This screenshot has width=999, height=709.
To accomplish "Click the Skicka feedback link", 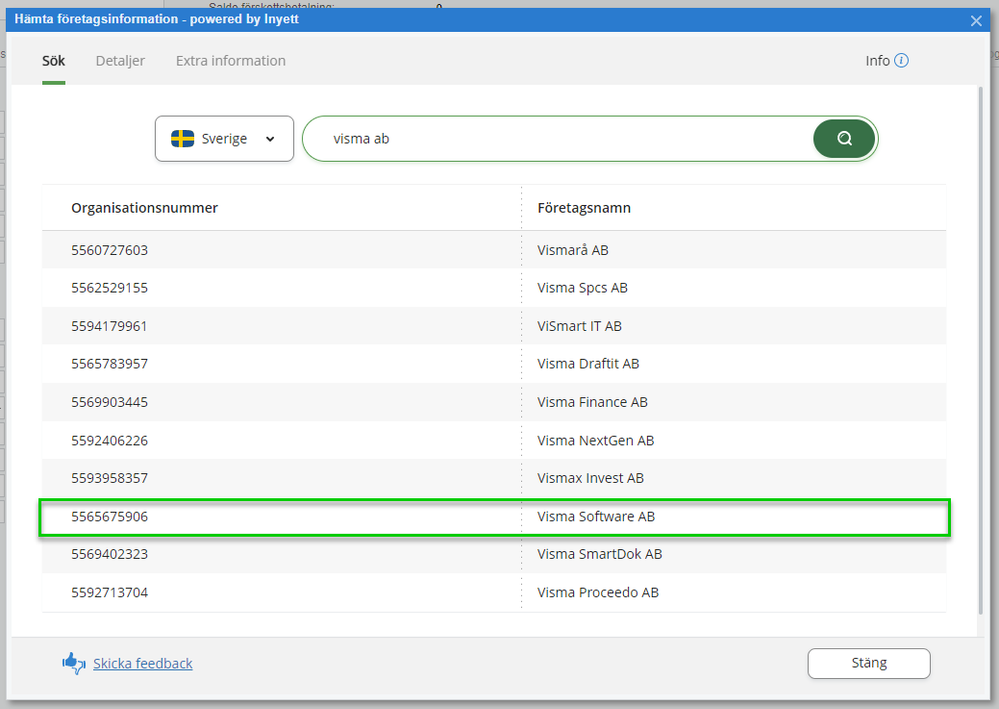I will (143, 664).
